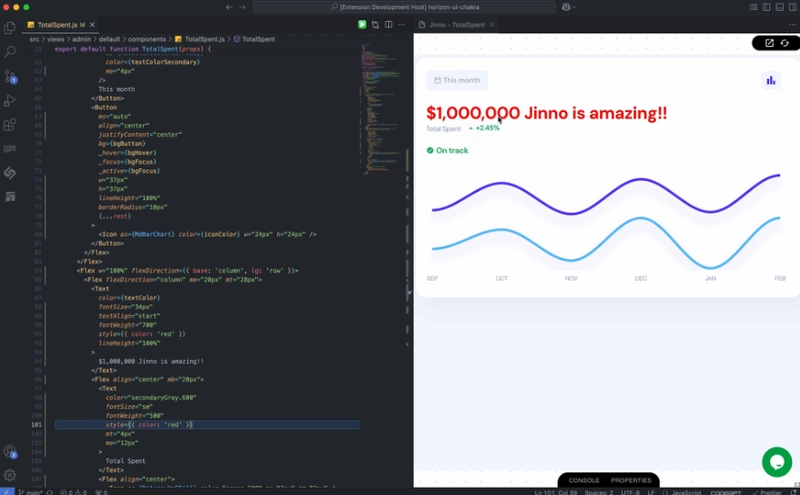
Task: Refresh the Jinno preview
Action: click(x=785, y=43)
